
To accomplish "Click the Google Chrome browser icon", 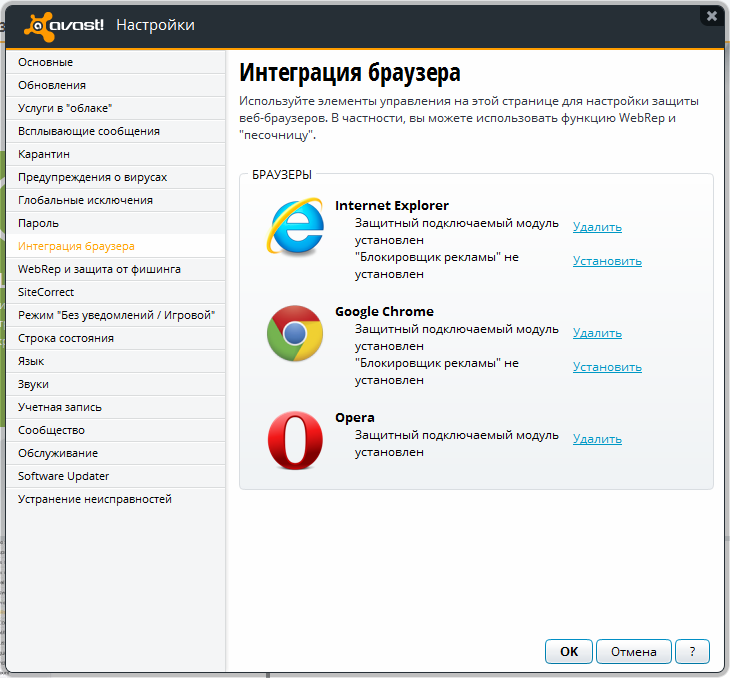I will coord(295,333).
